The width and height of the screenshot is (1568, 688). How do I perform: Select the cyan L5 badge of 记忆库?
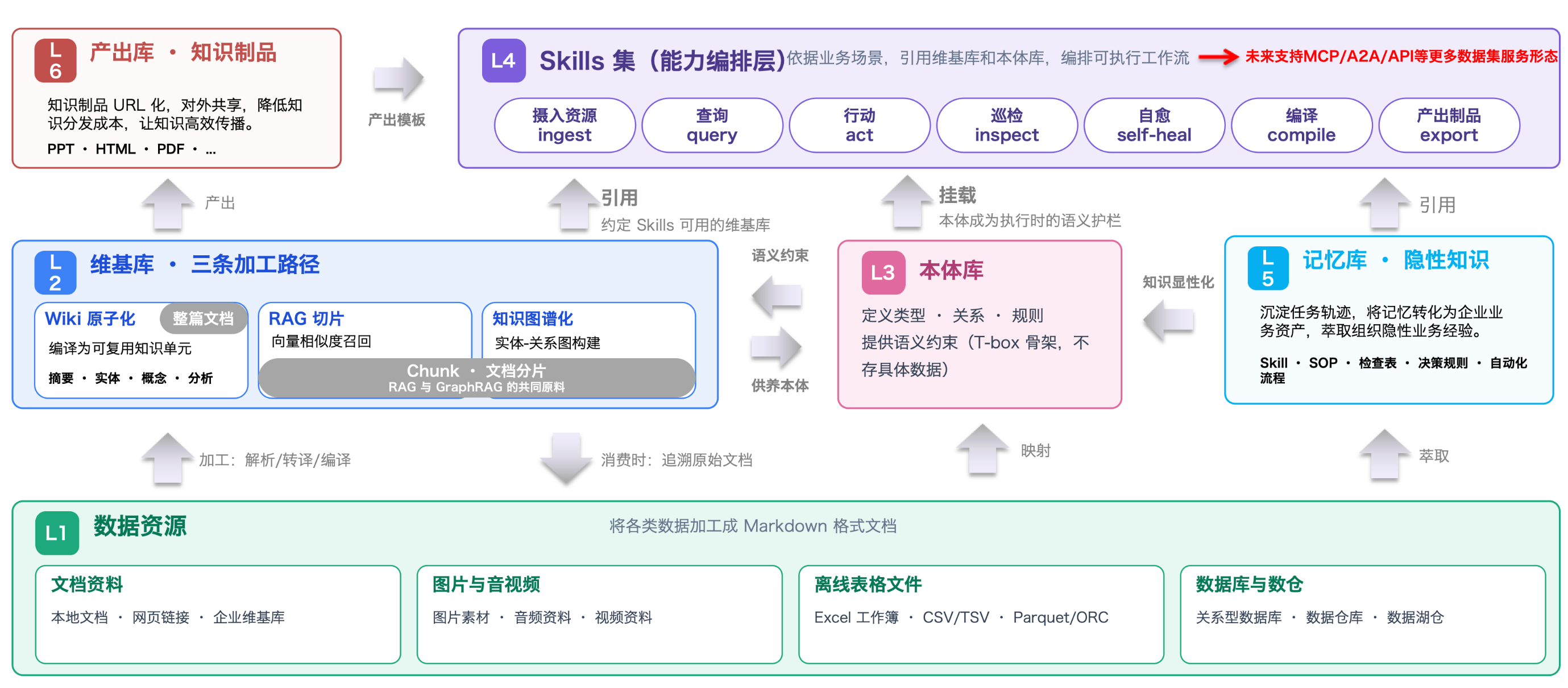tap(1268, 268)
